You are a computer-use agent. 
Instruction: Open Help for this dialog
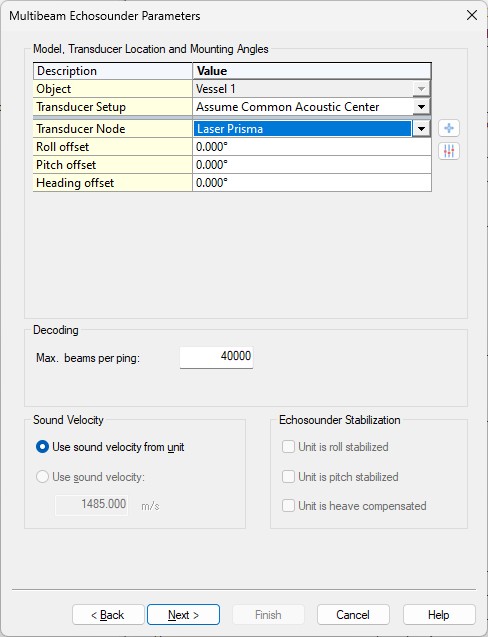(439, 615)
